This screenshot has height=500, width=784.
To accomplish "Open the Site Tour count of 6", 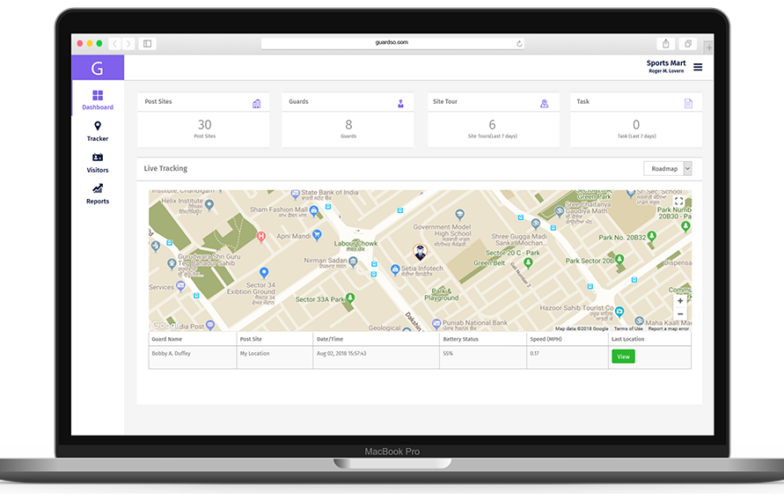I will coord(492,124).
